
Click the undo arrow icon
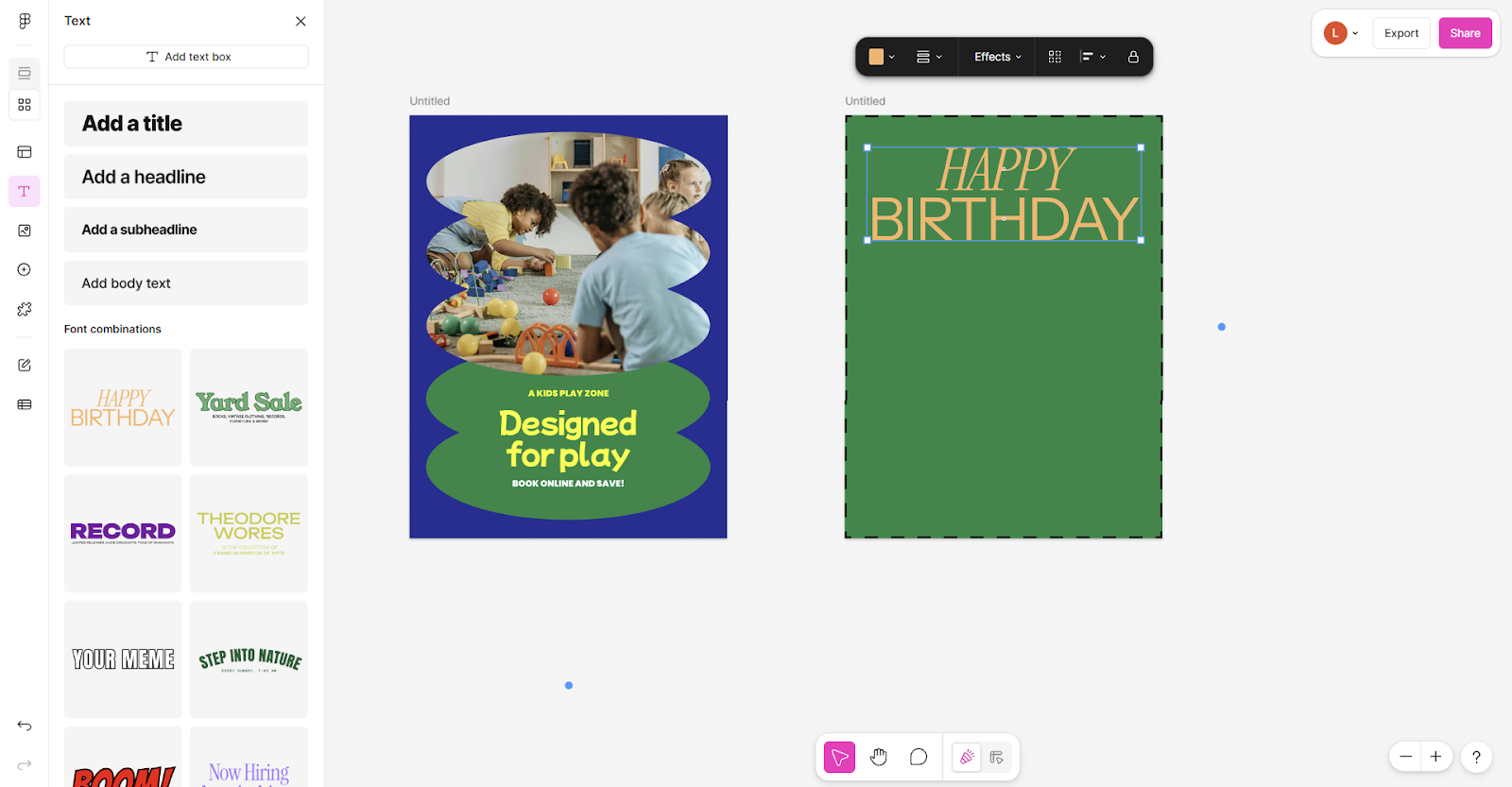(25, 726)
